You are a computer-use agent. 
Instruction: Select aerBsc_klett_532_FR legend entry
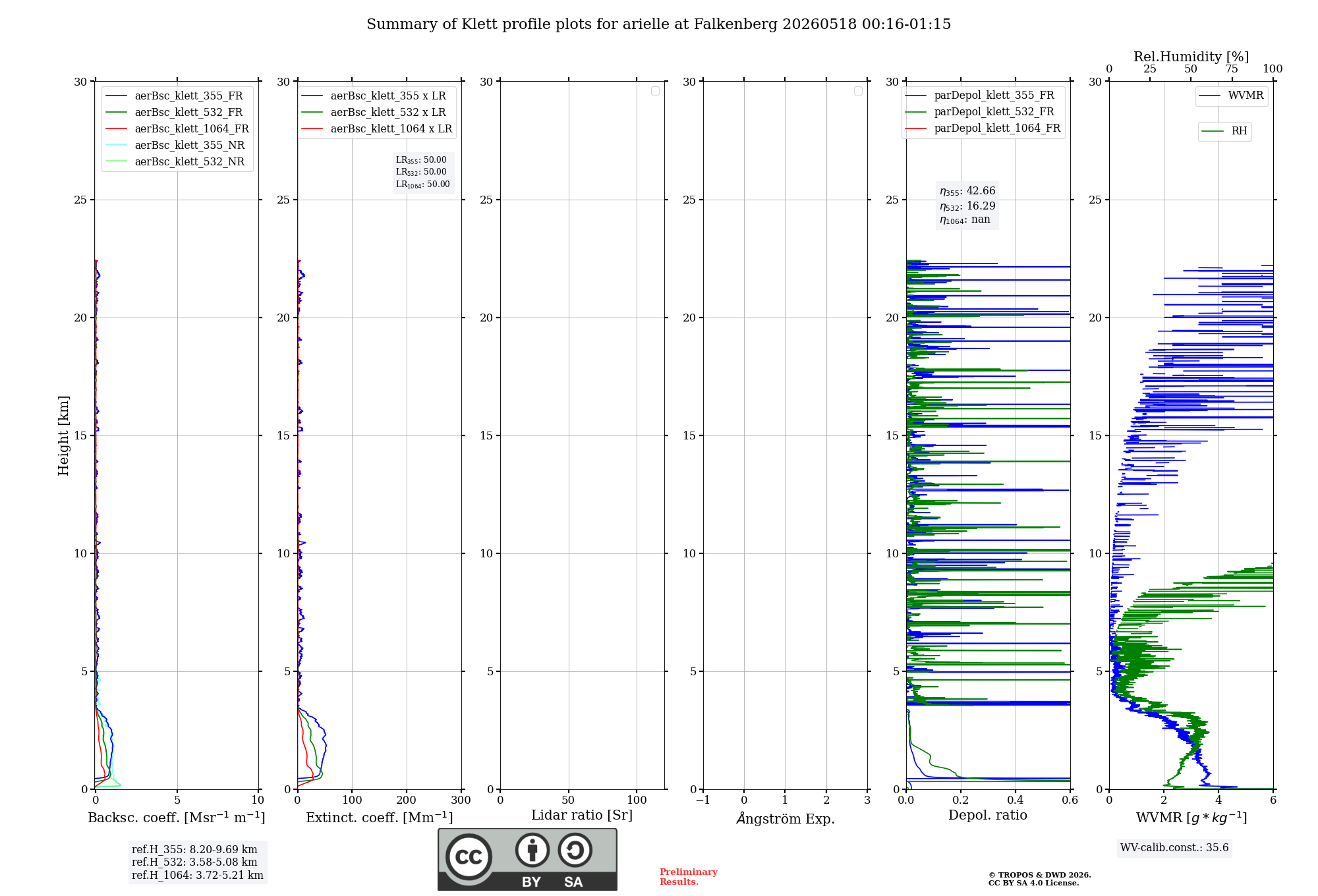click(177, 112)
